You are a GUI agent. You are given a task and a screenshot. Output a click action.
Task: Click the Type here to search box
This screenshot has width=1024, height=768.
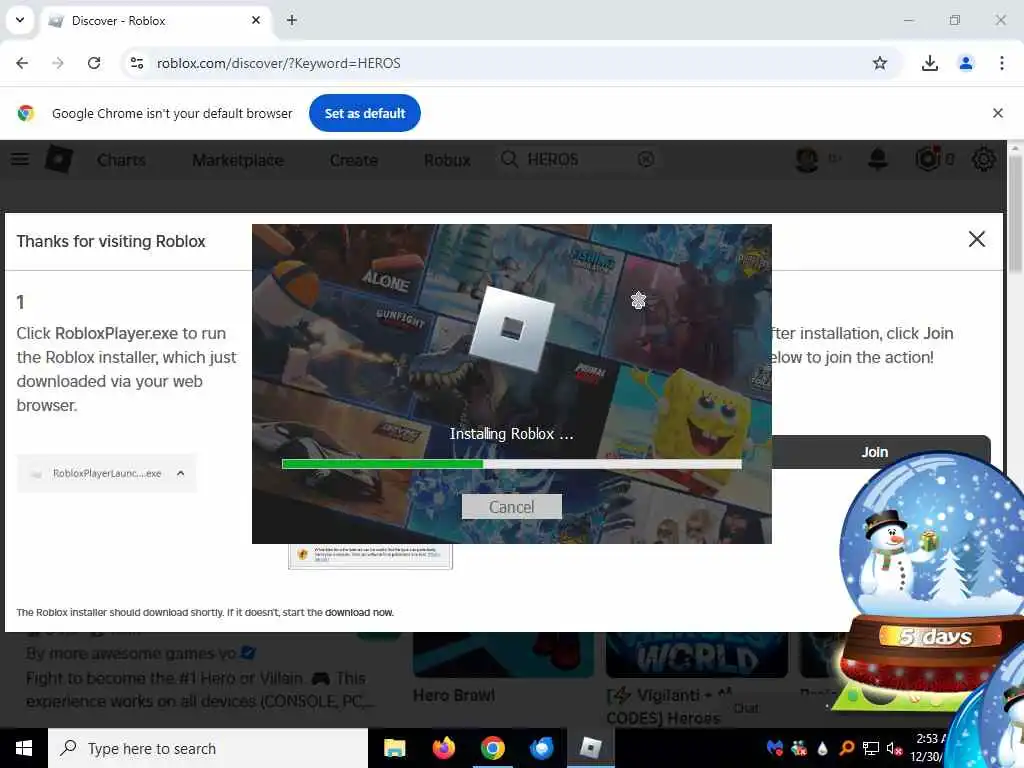click(x=208, y=748)
